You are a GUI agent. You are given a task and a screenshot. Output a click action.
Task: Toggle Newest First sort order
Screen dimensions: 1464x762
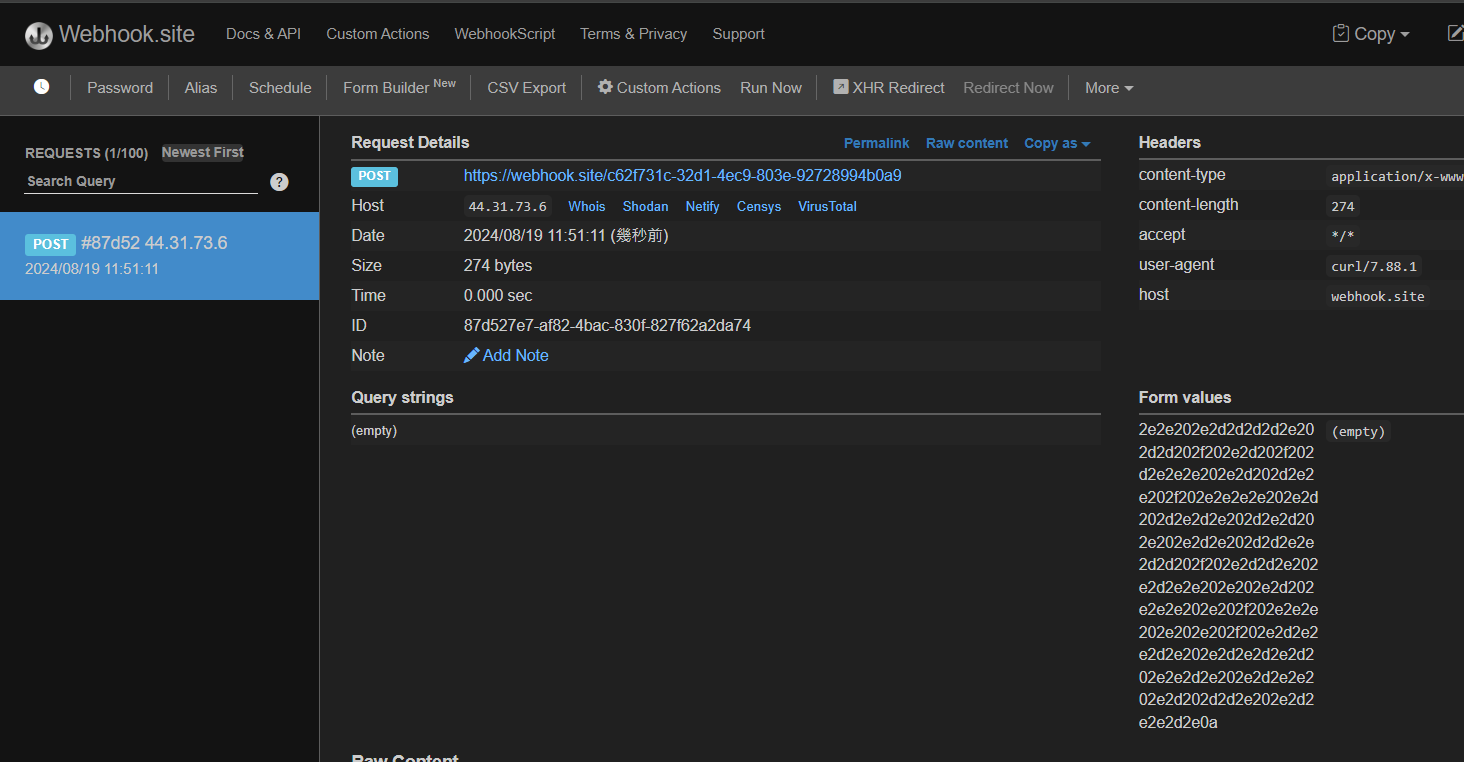(203, 152)
